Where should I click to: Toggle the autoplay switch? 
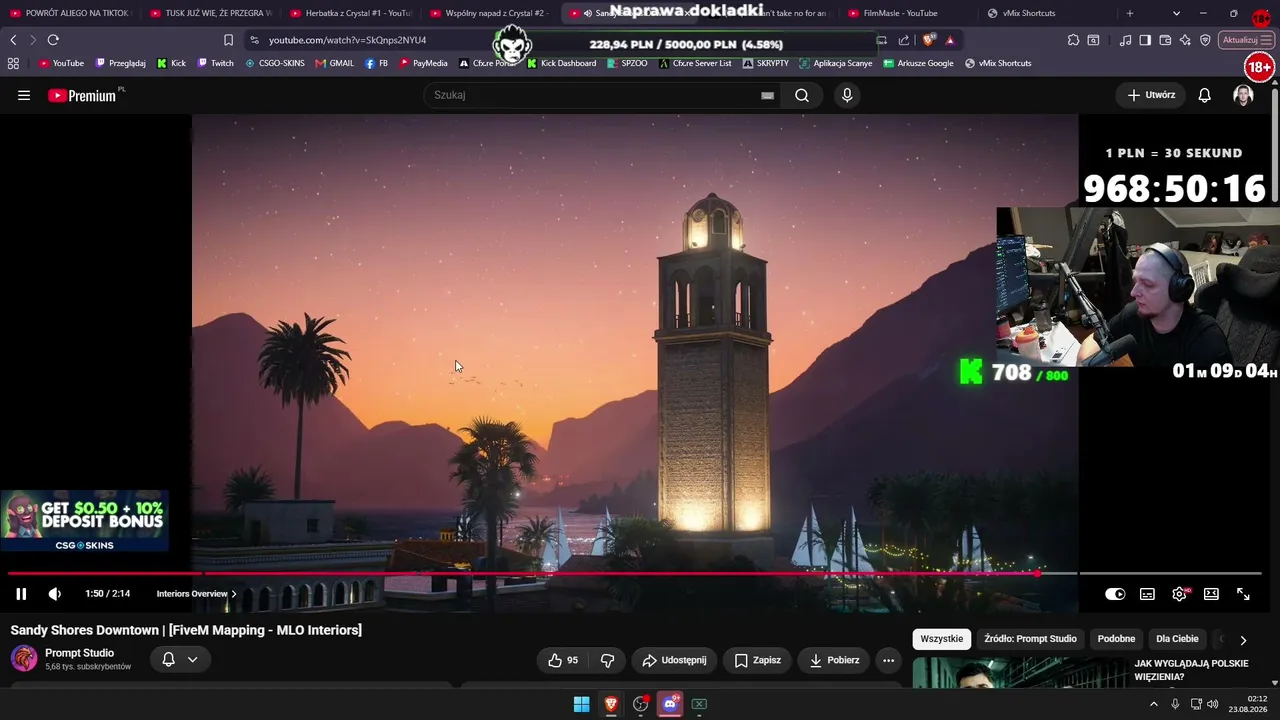click(1115, 594)
